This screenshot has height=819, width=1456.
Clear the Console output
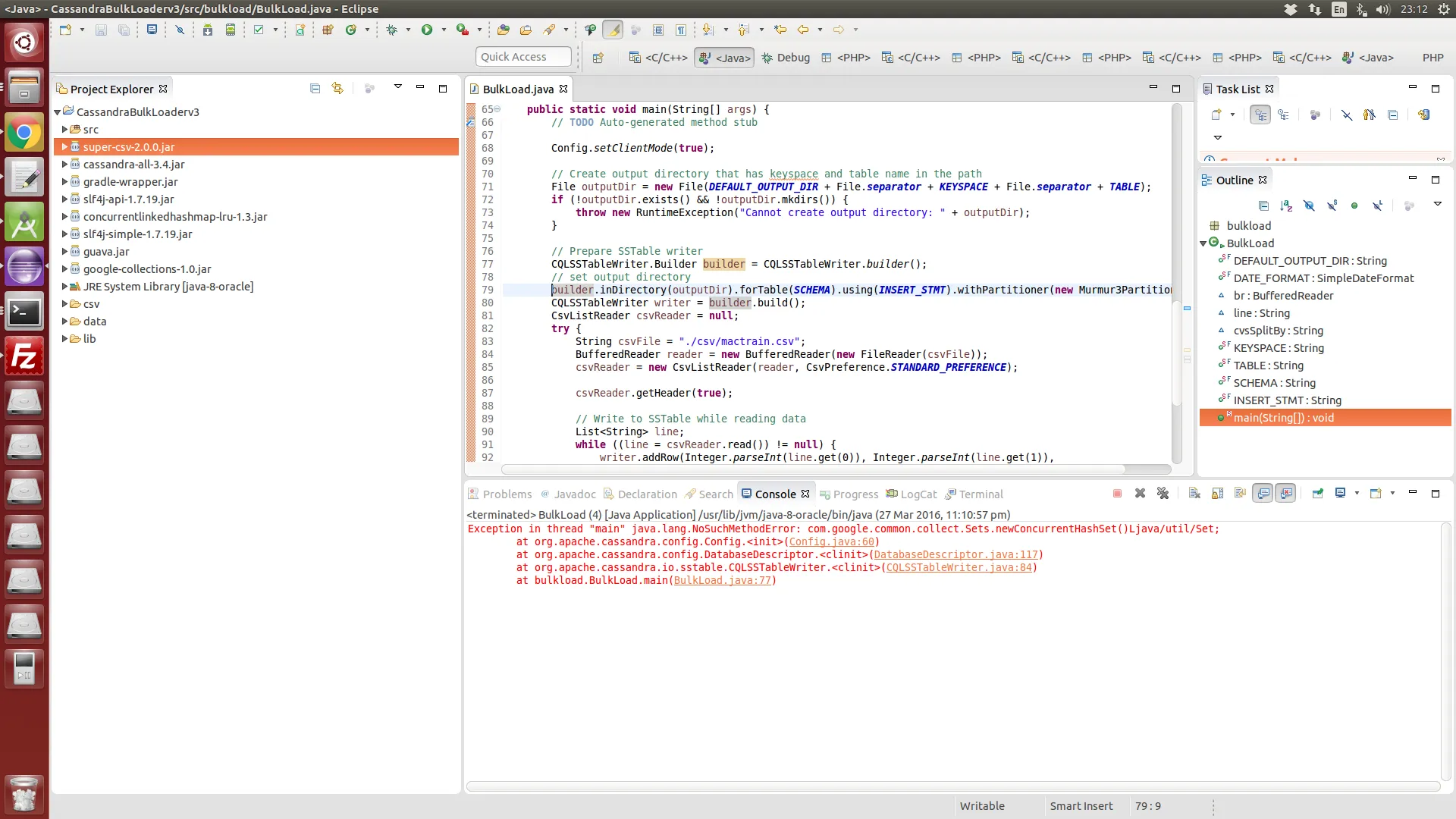pos(1194,494)
